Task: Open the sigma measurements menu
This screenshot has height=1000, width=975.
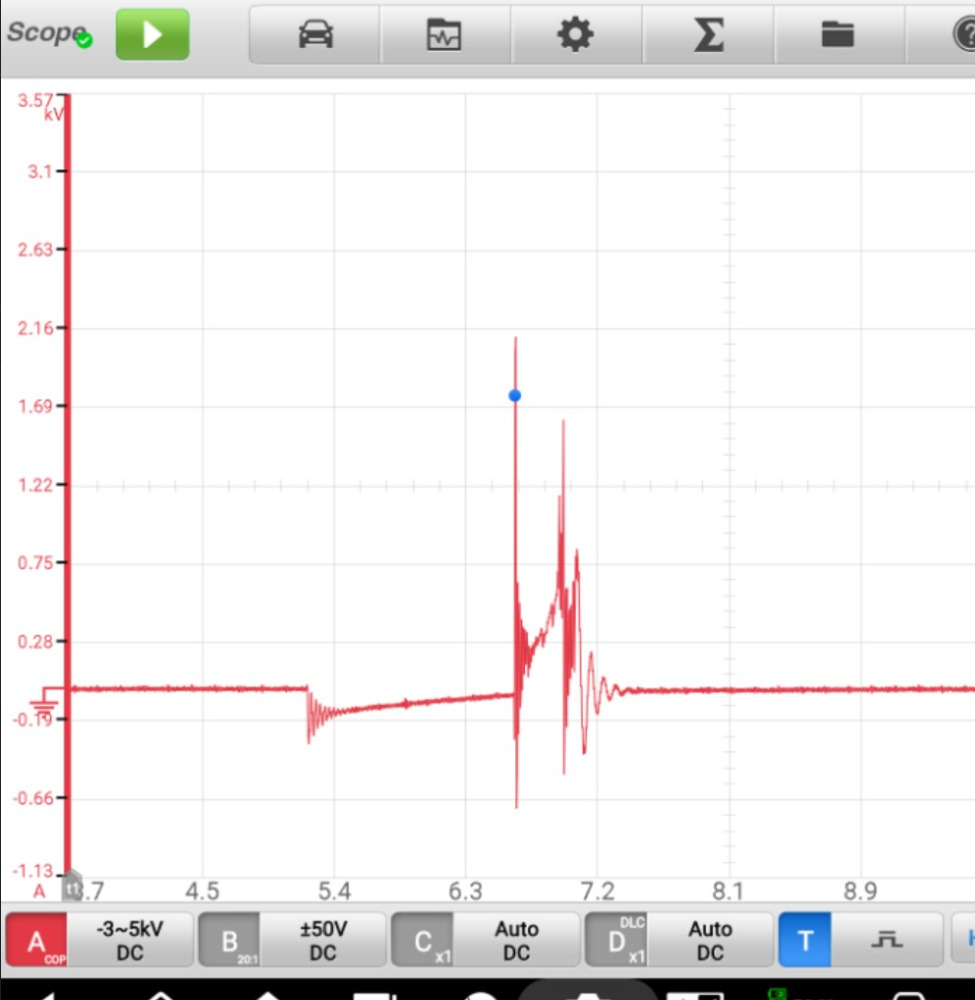Action: click(708, 35)
